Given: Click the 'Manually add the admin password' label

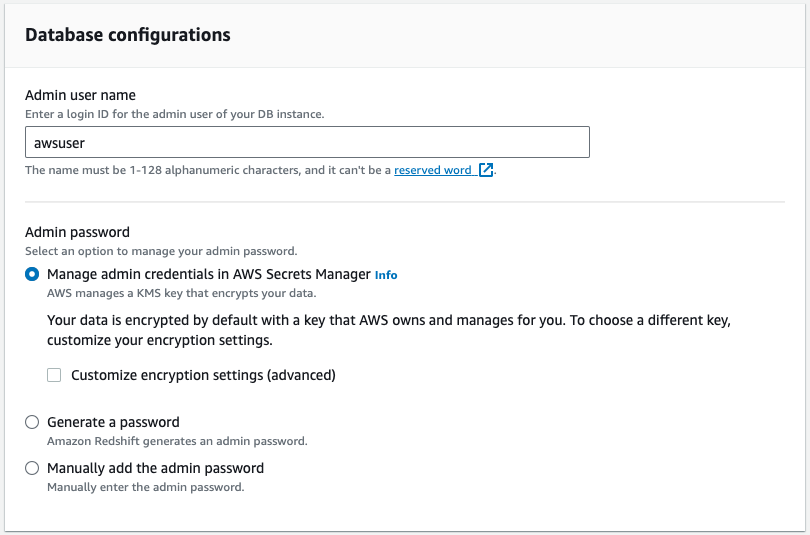Looking at the screenshot, I should coord(155,468).
